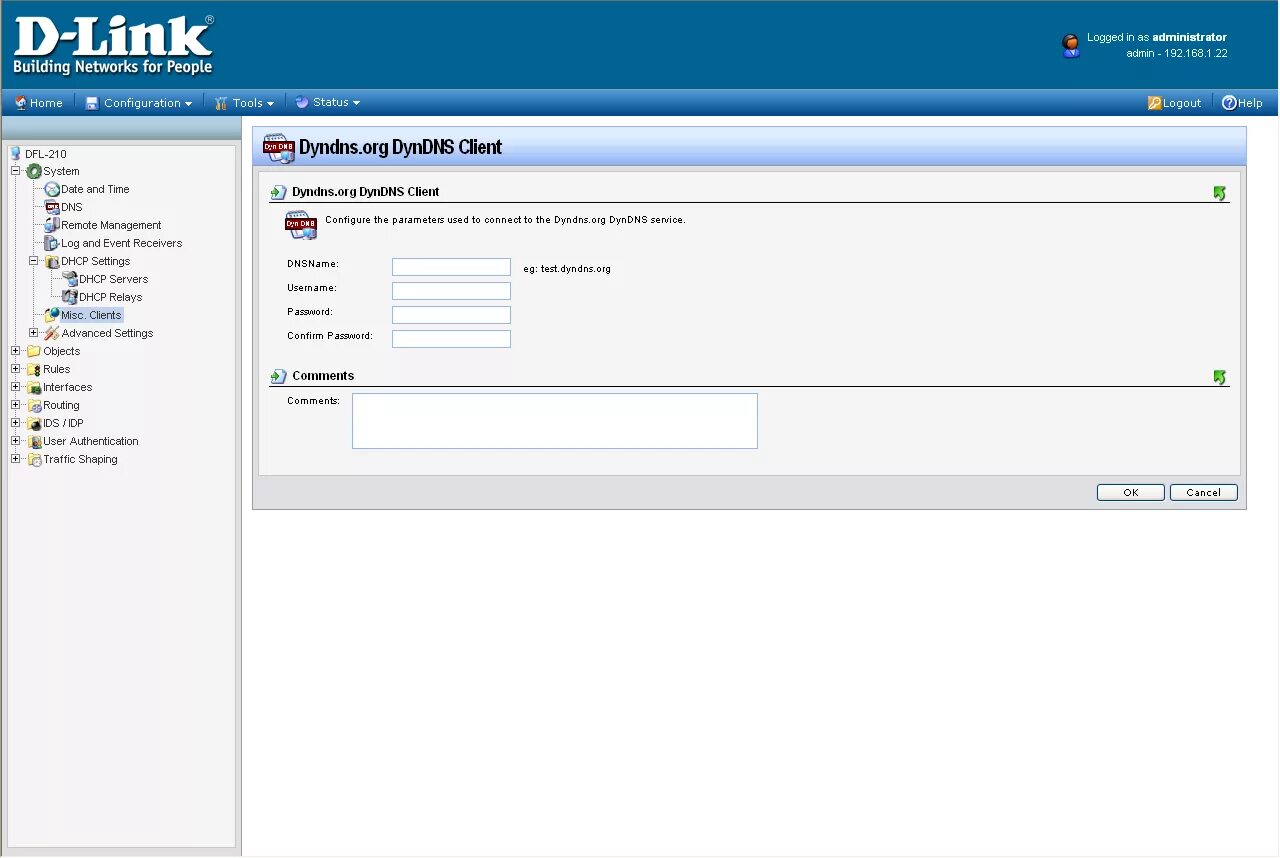Open the Home menu item
1280x858 pixels.
[38, 103]
